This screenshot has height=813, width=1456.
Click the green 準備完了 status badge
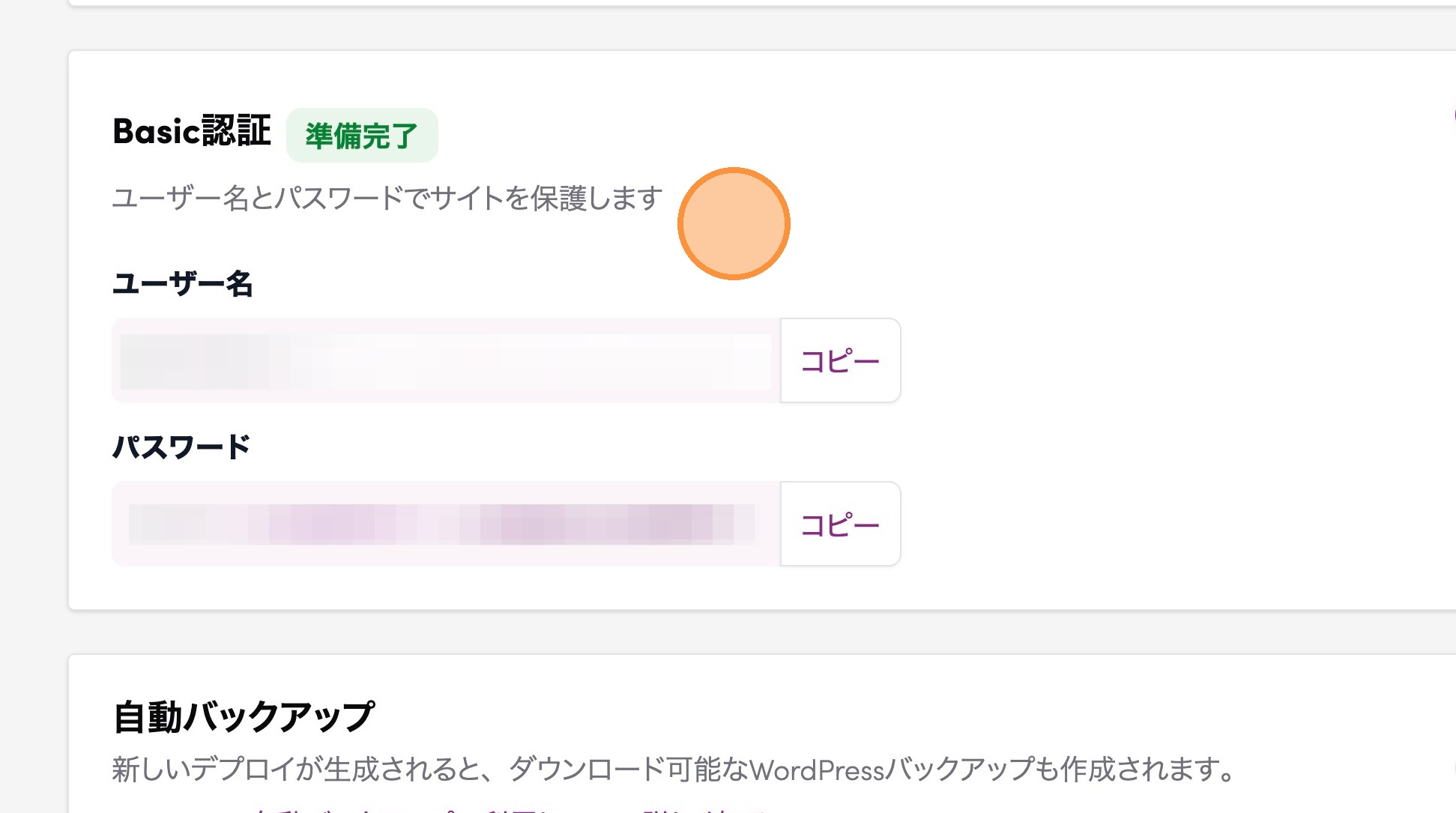(362, 136)
